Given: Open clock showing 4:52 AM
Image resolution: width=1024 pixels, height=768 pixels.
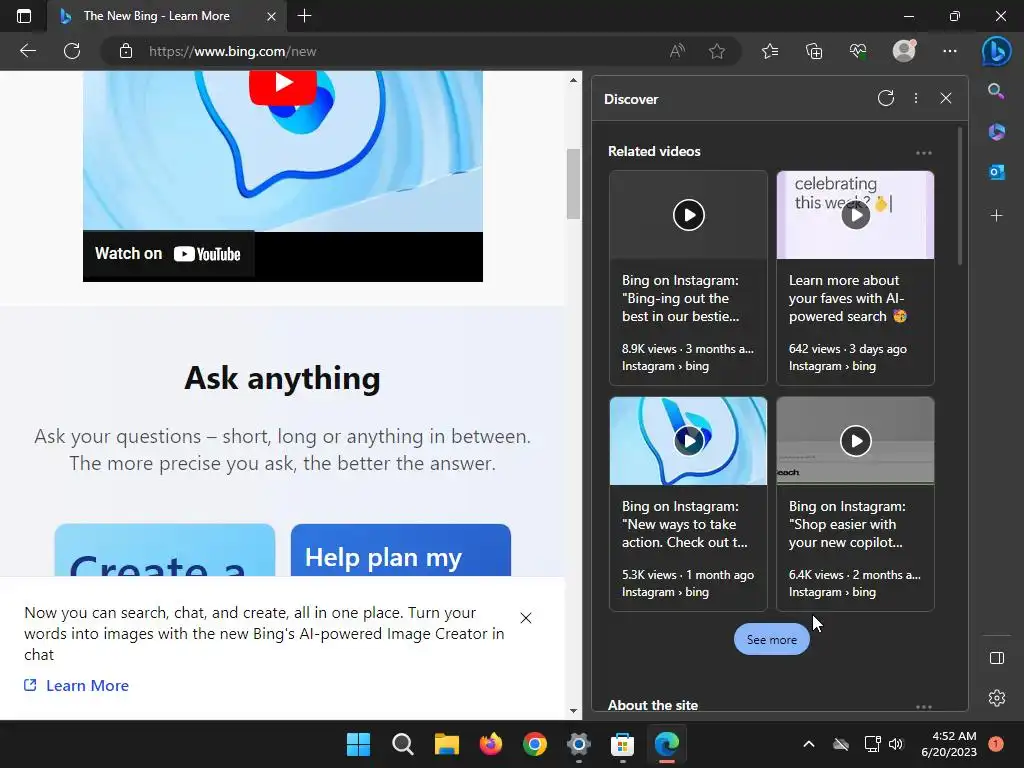Looking at the screenshot, I should click(949, 744).
